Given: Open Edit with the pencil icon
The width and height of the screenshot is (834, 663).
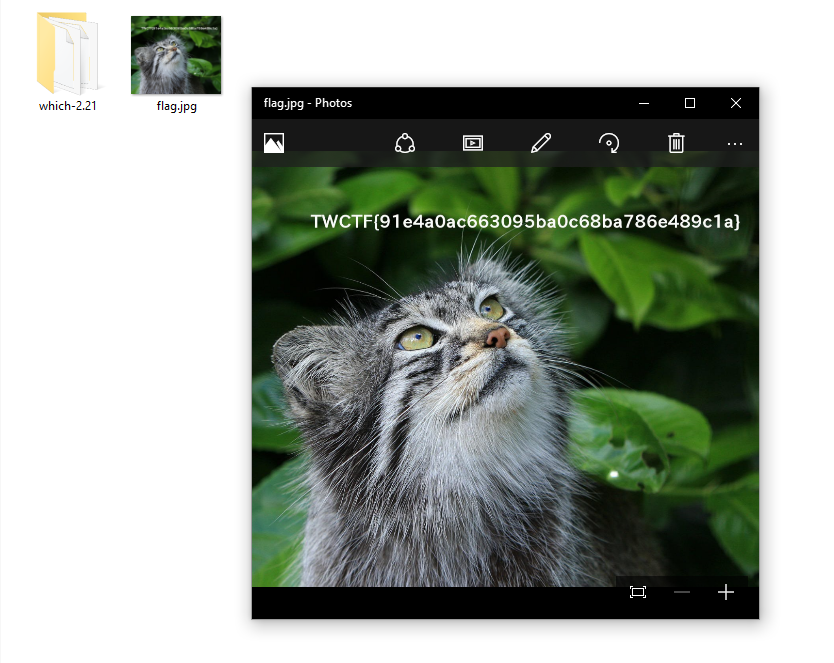Looking at the screenshot, I should pos(541,143).
